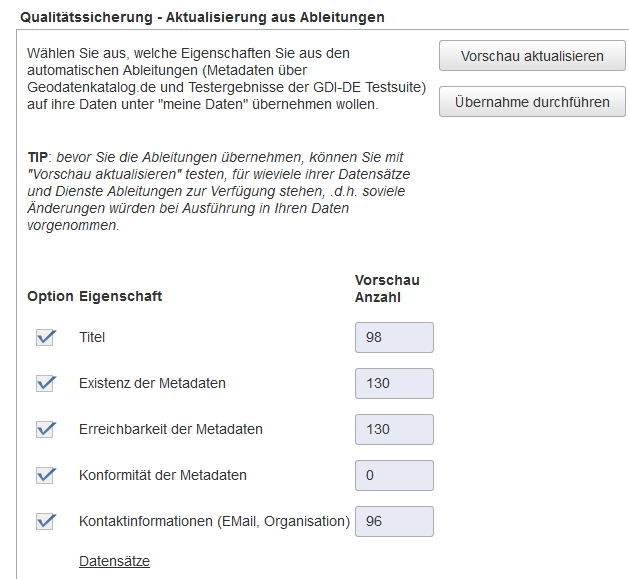Uncheck the Titel checkbox
629x579 pixels.
(45, 337)
